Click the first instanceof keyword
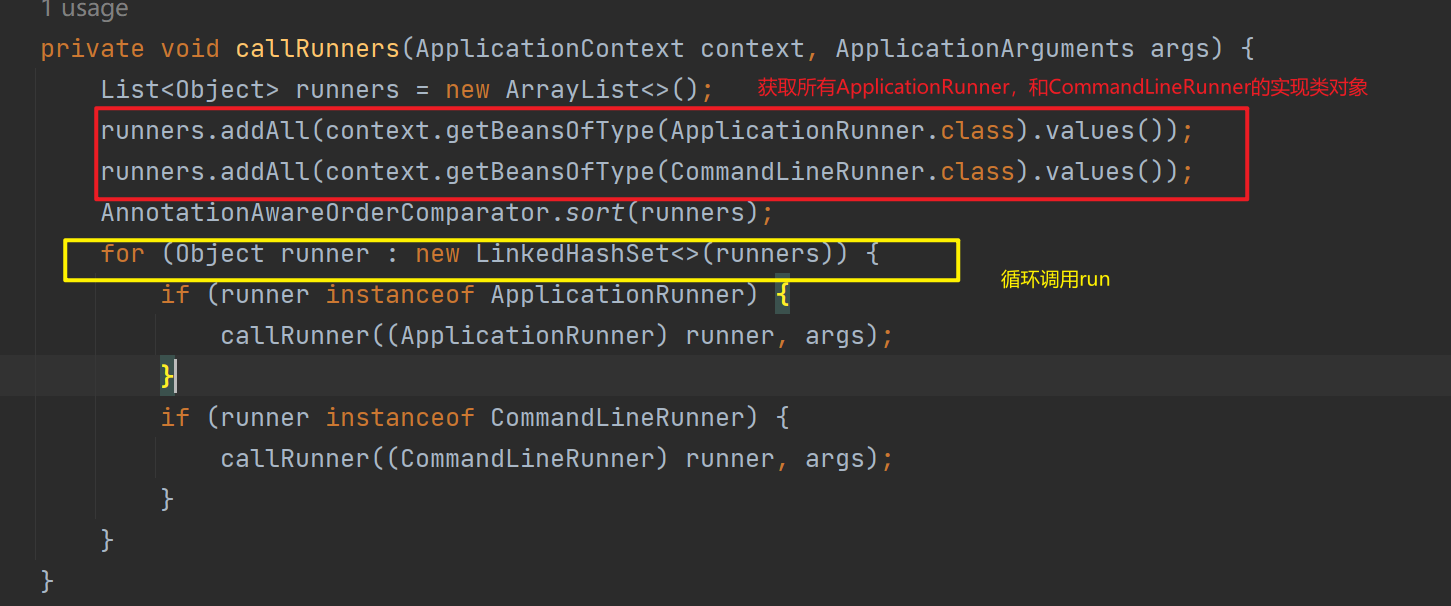Screen dimensions: 1451x606 (400, 295)
